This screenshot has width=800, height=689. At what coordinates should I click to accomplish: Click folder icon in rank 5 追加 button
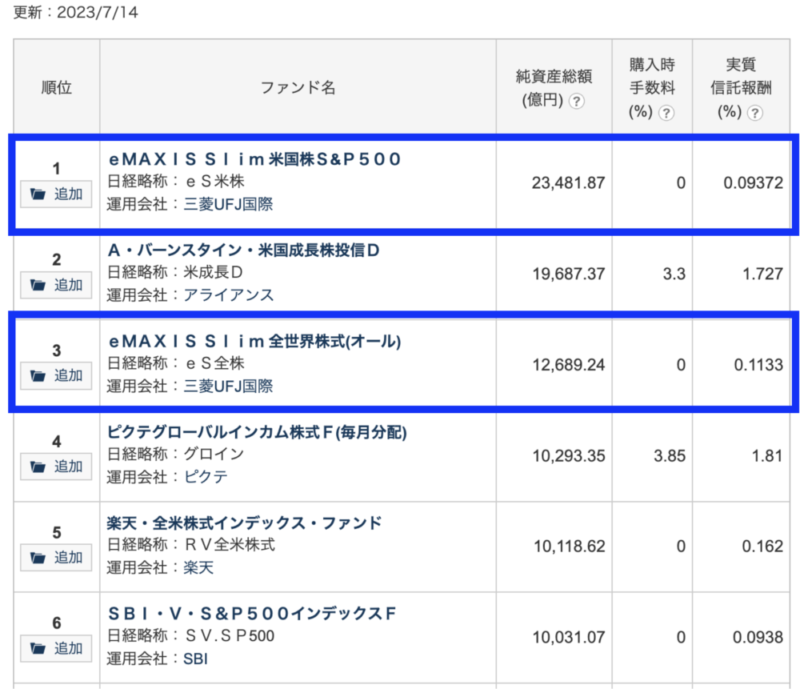[38, 557]
